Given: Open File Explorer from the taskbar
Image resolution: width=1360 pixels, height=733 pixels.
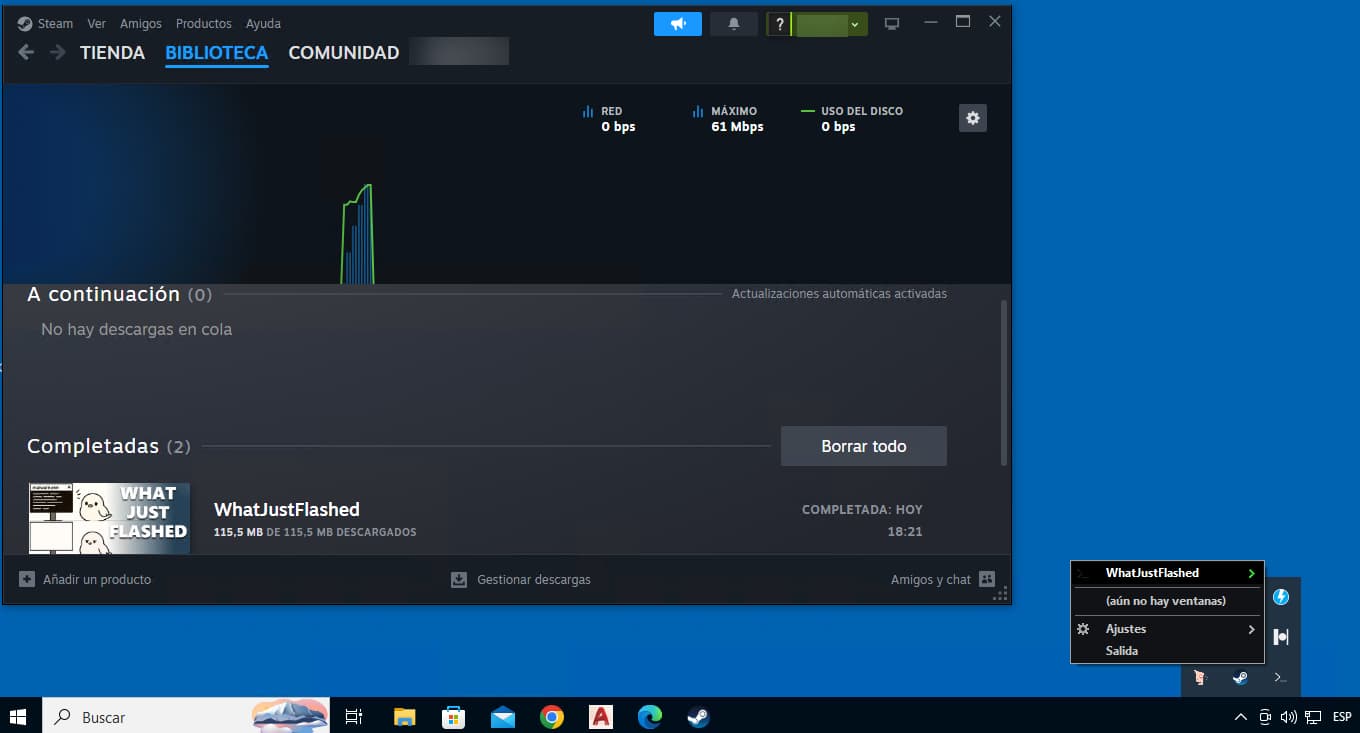Looking at the screenshot, I should tap(404, 717).
